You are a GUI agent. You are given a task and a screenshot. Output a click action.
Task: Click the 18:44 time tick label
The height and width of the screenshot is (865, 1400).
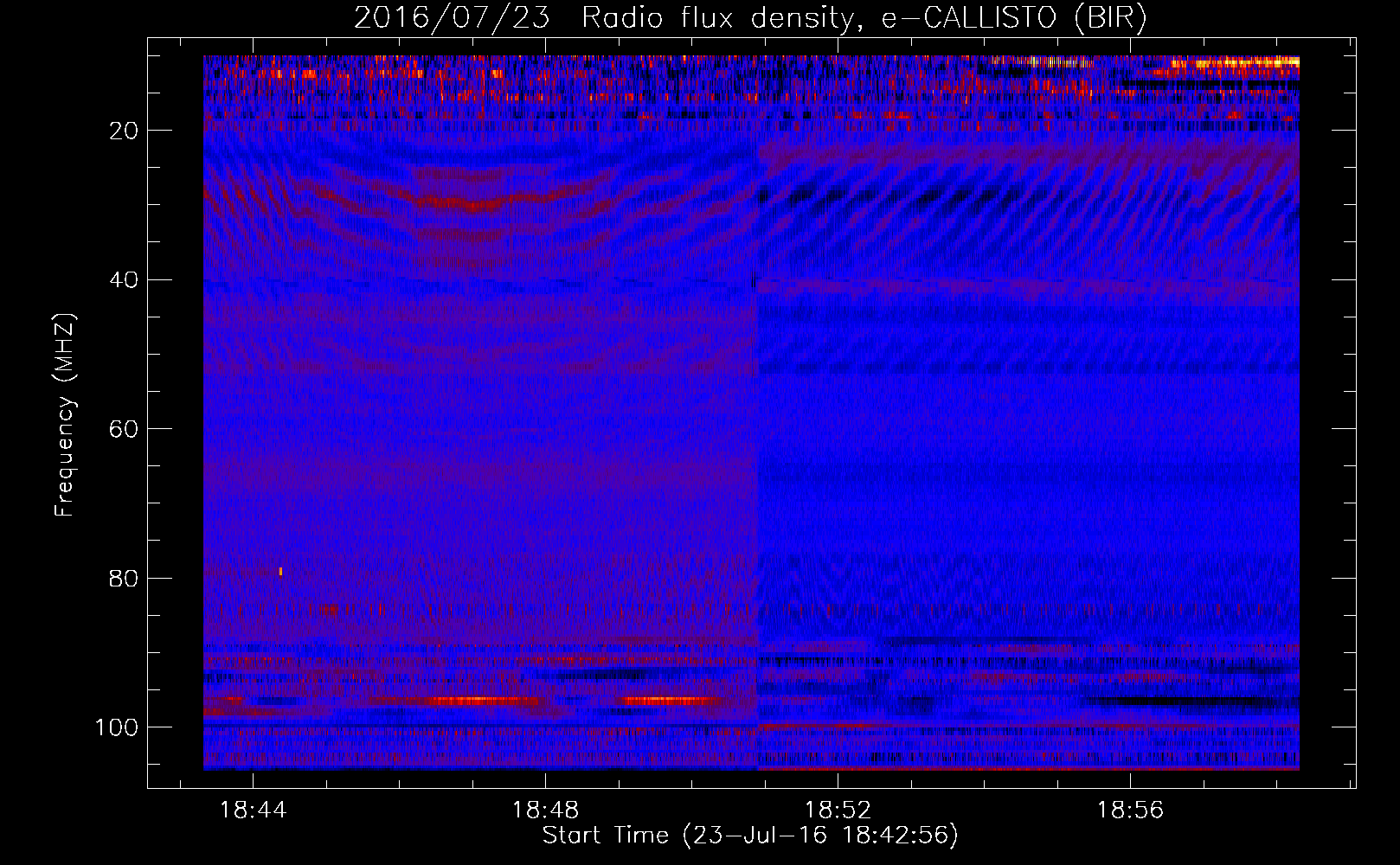[x=253, y=811]
